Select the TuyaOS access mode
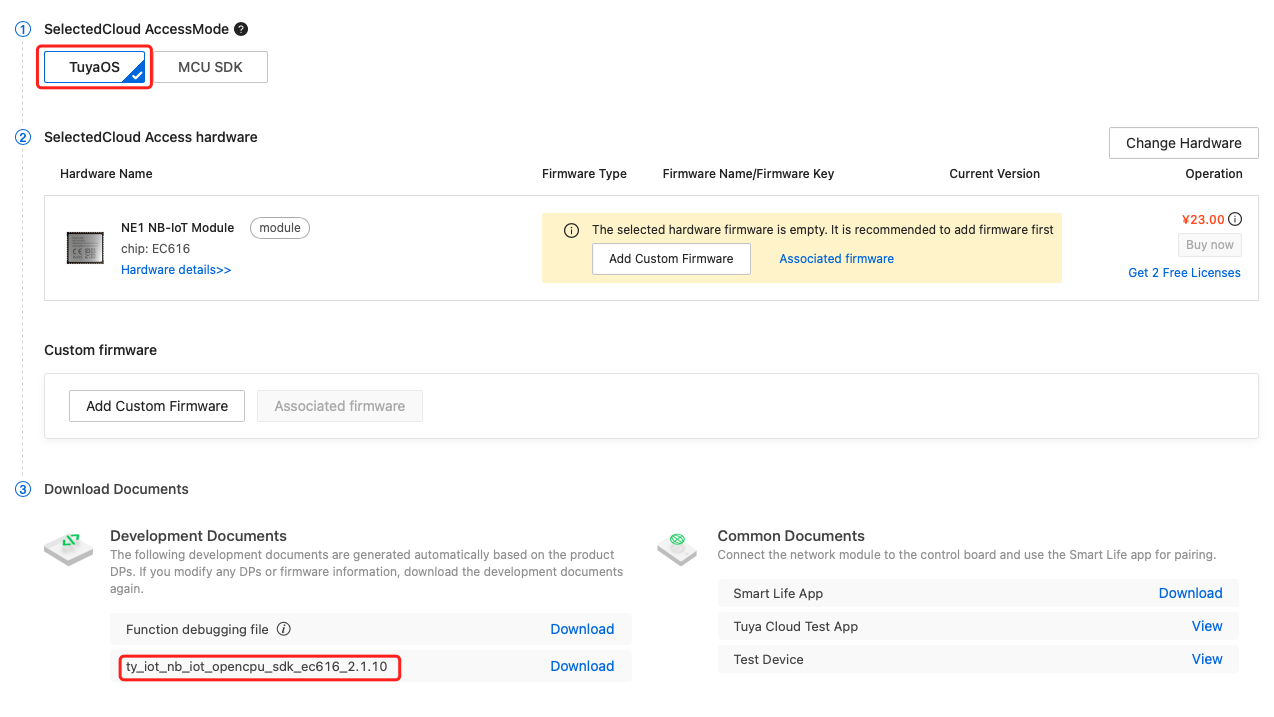This screenshot has width=1274, height=717. (x=95, y=67)
